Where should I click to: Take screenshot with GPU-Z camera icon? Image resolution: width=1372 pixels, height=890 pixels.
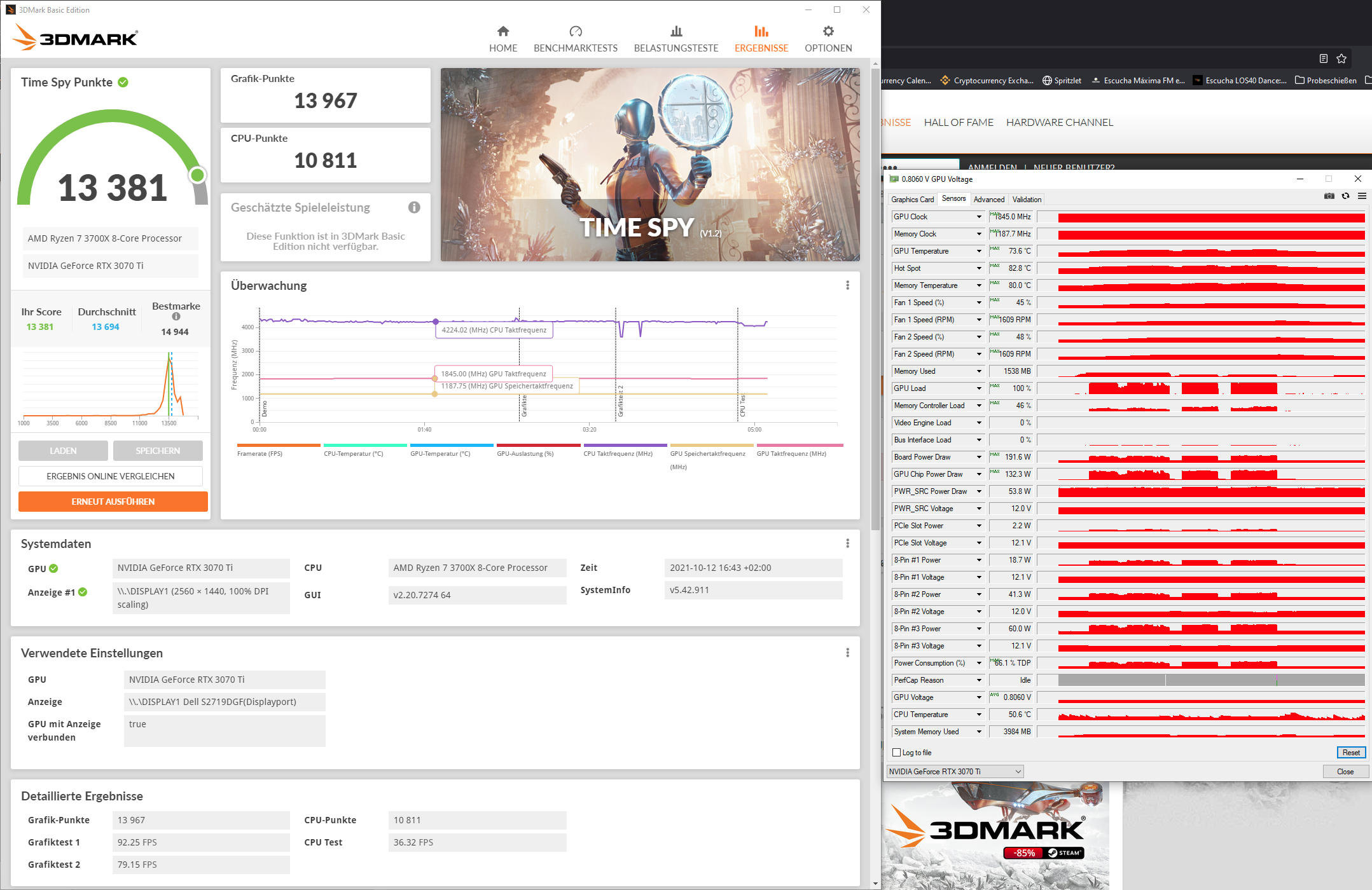[x=1329, y=196]
